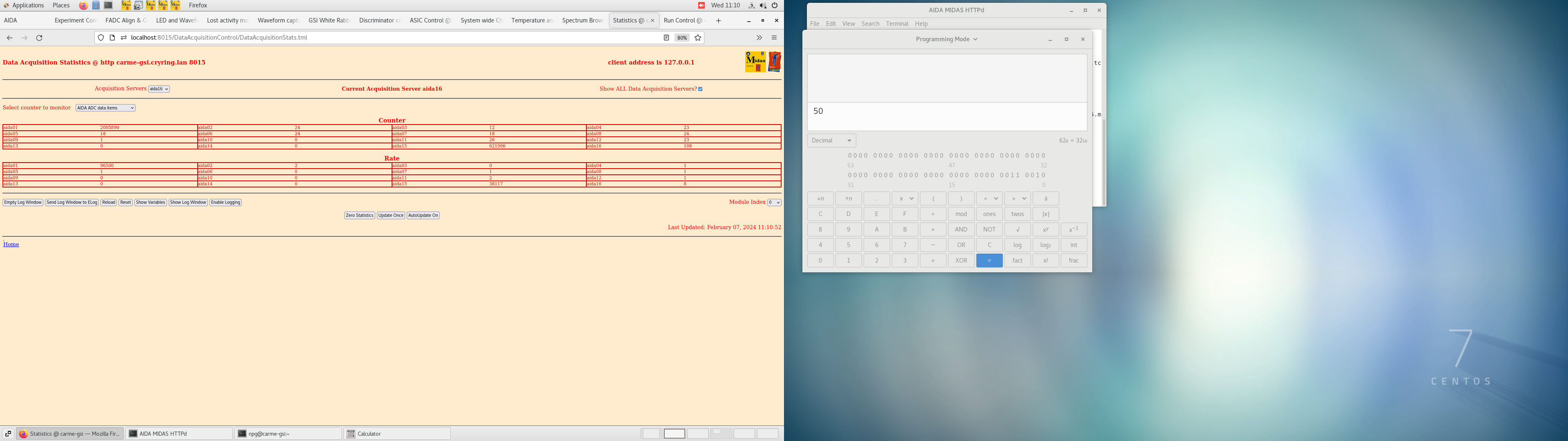
Task: Toggle Show ALL Data Acquisition Servers checkbox
Action: pos(700,89)
